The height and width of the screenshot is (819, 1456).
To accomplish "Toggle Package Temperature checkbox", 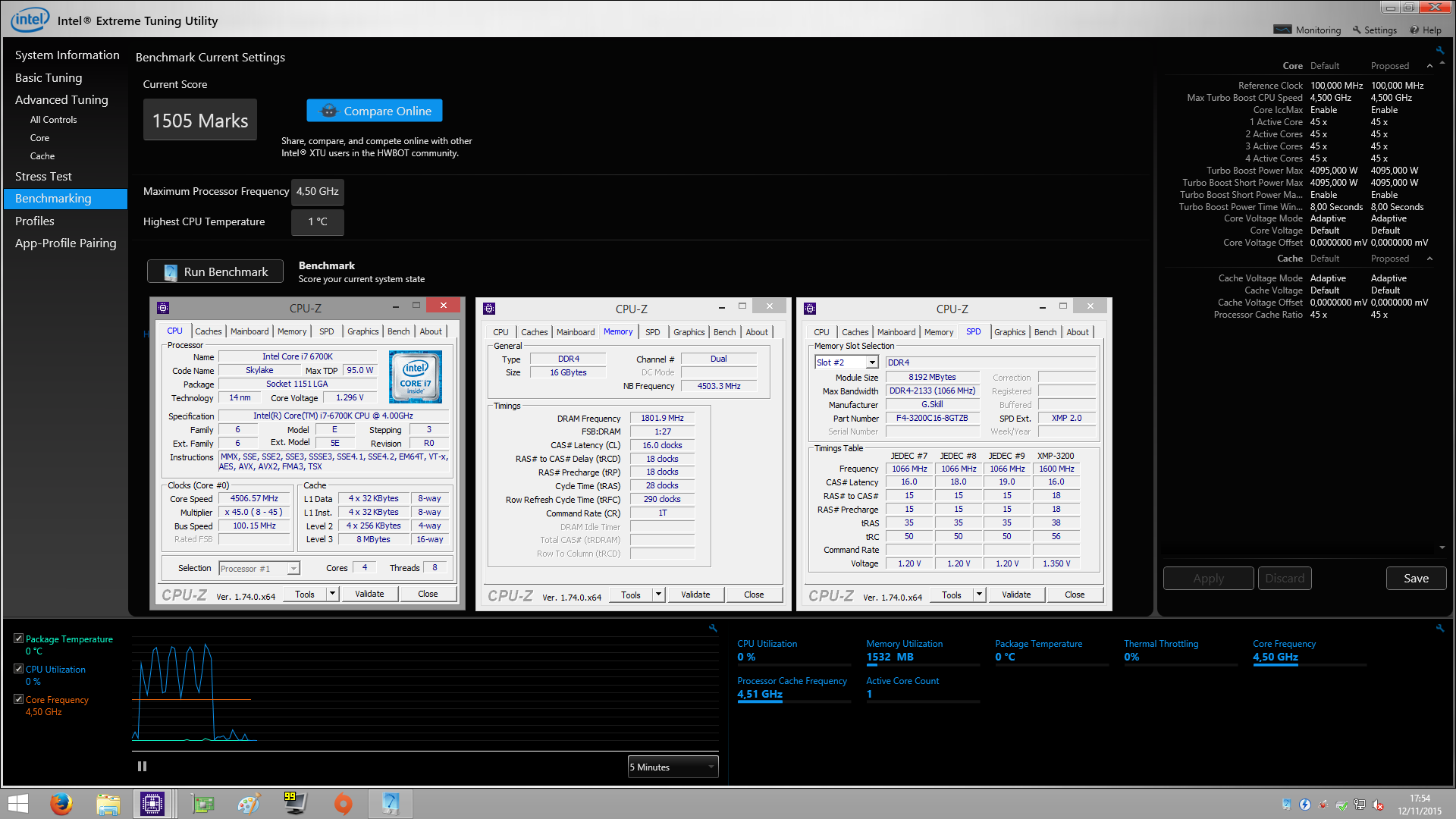I will pos(18,639).
